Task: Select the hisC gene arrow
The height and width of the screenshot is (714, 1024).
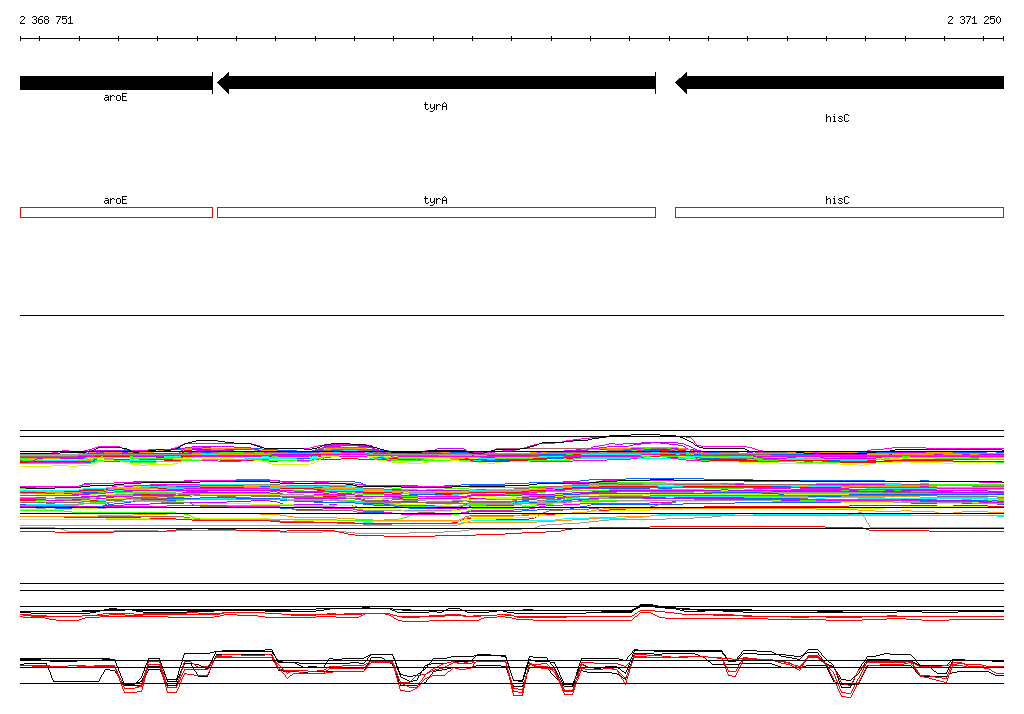Action: coord(839,83)
